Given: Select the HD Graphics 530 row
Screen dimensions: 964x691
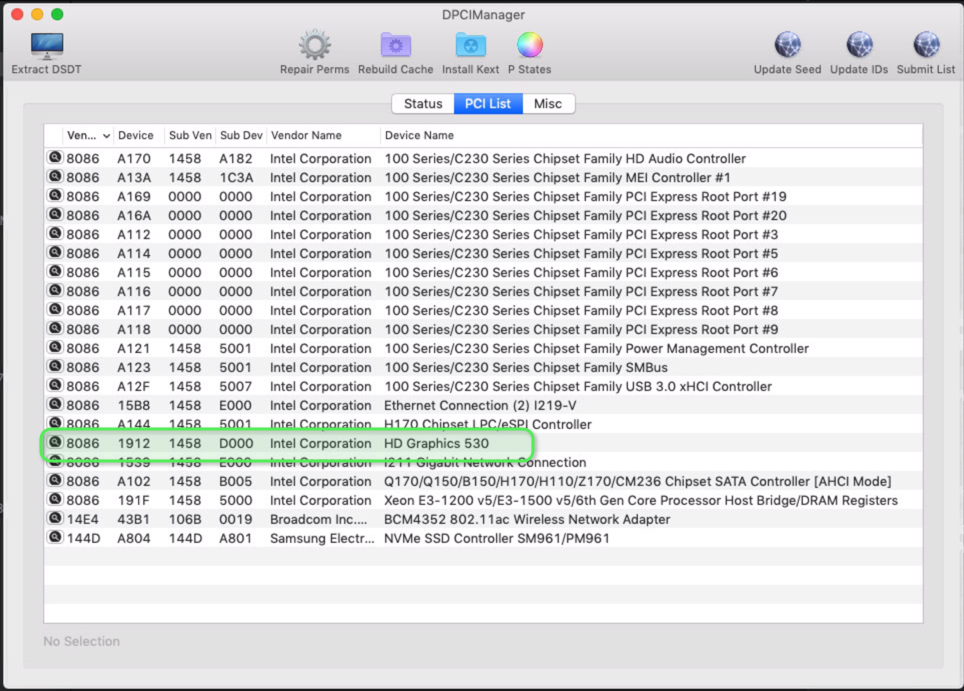Looking at the screenshot, I should tap(437, 443).
